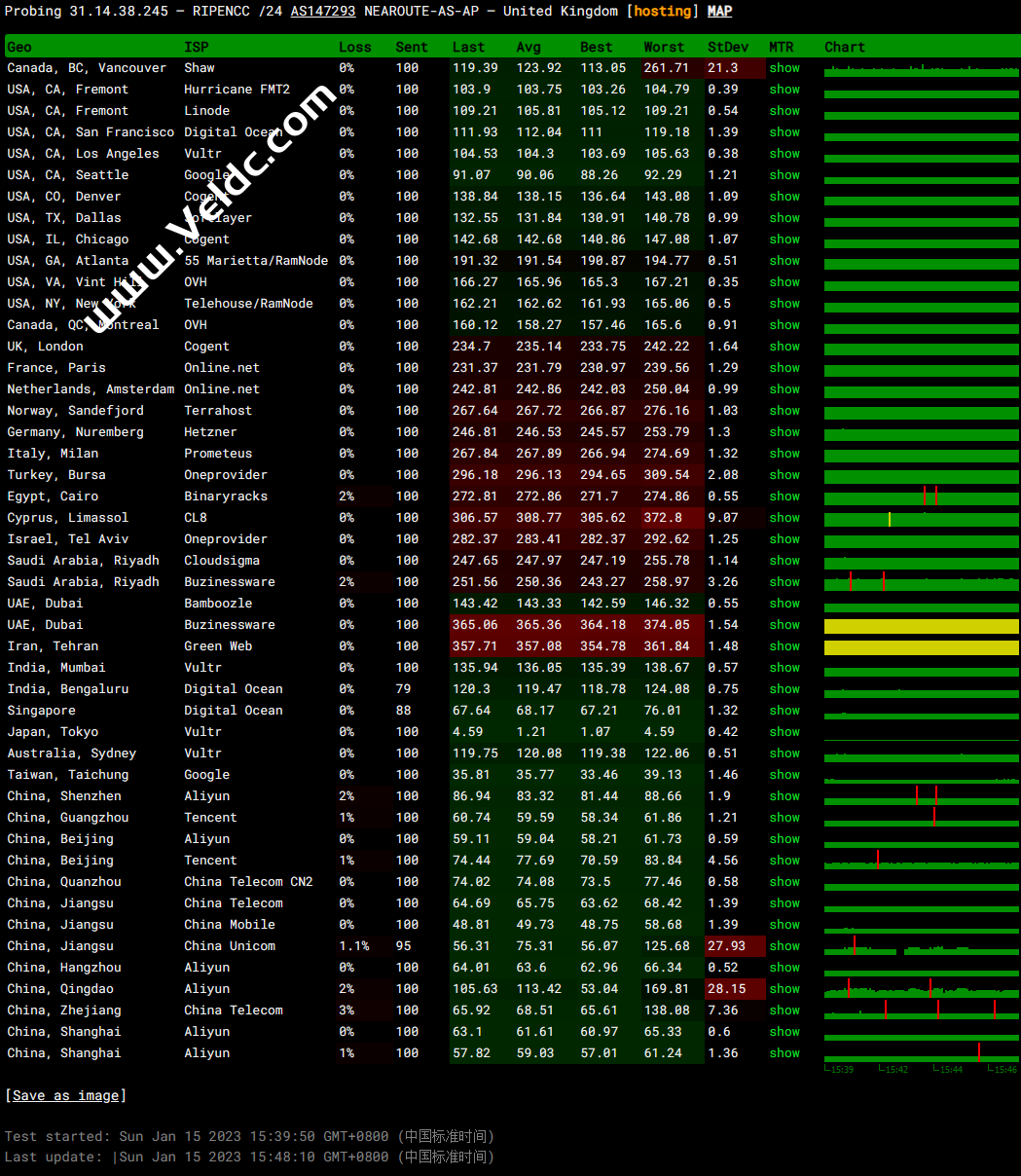This screenshot has width=1021, height=1176.
Task: Click the chart for USA, Seattle Google
Action: 921,176
